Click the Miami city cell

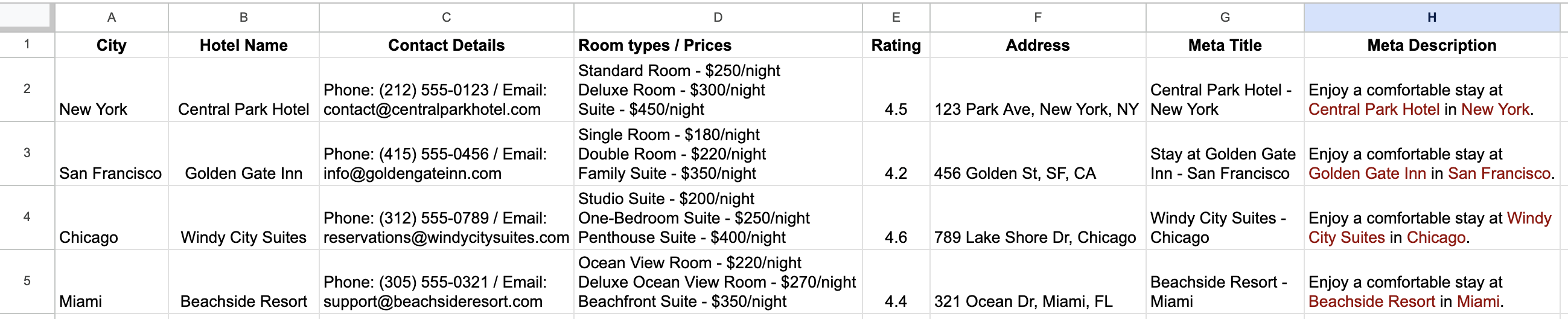pos(112,282)
